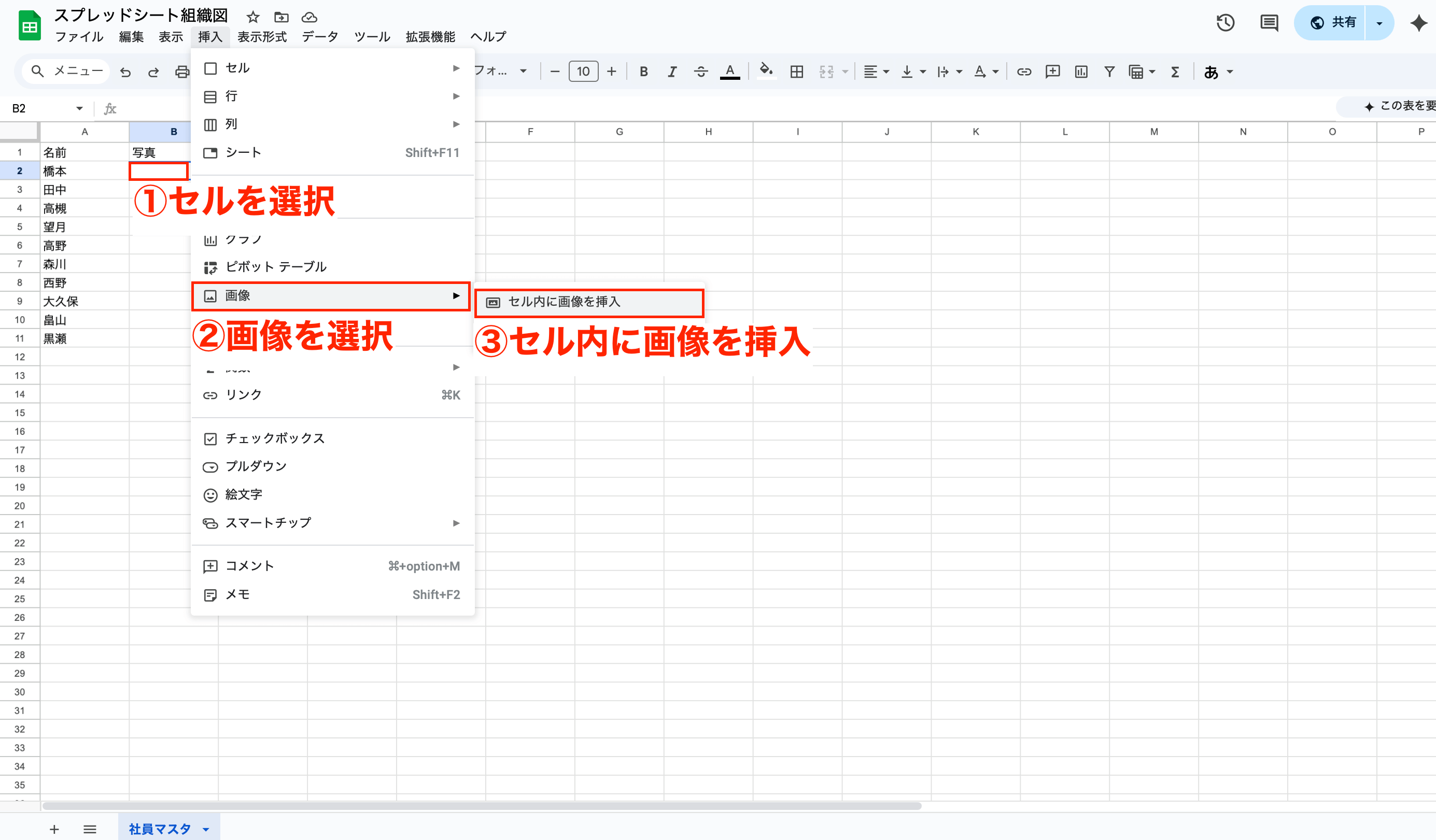Open the データ menu
The height and width of the screenshot is (840, 1436).
click(320, 36)
